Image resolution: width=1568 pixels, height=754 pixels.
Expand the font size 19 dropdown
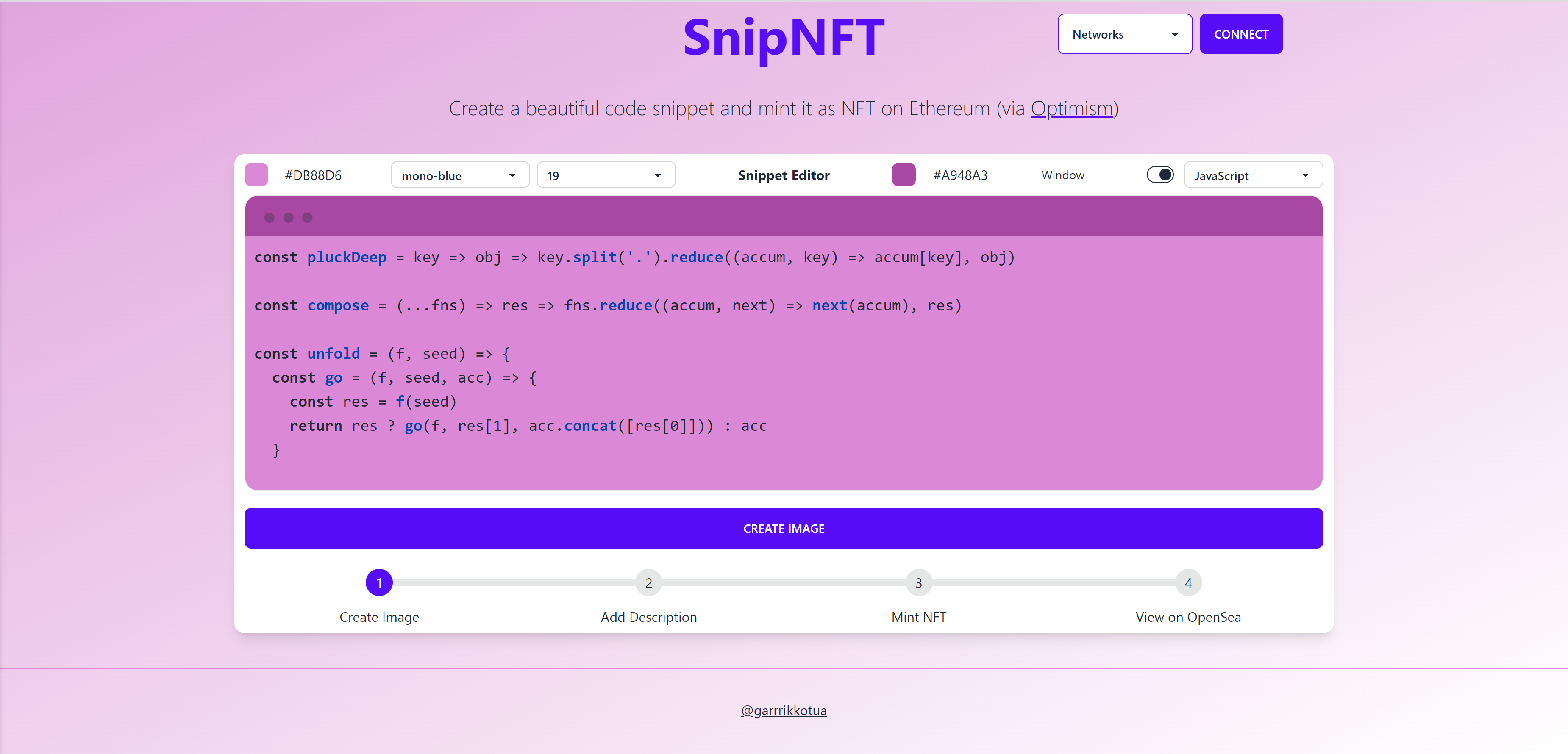click(x=606, y=175)
